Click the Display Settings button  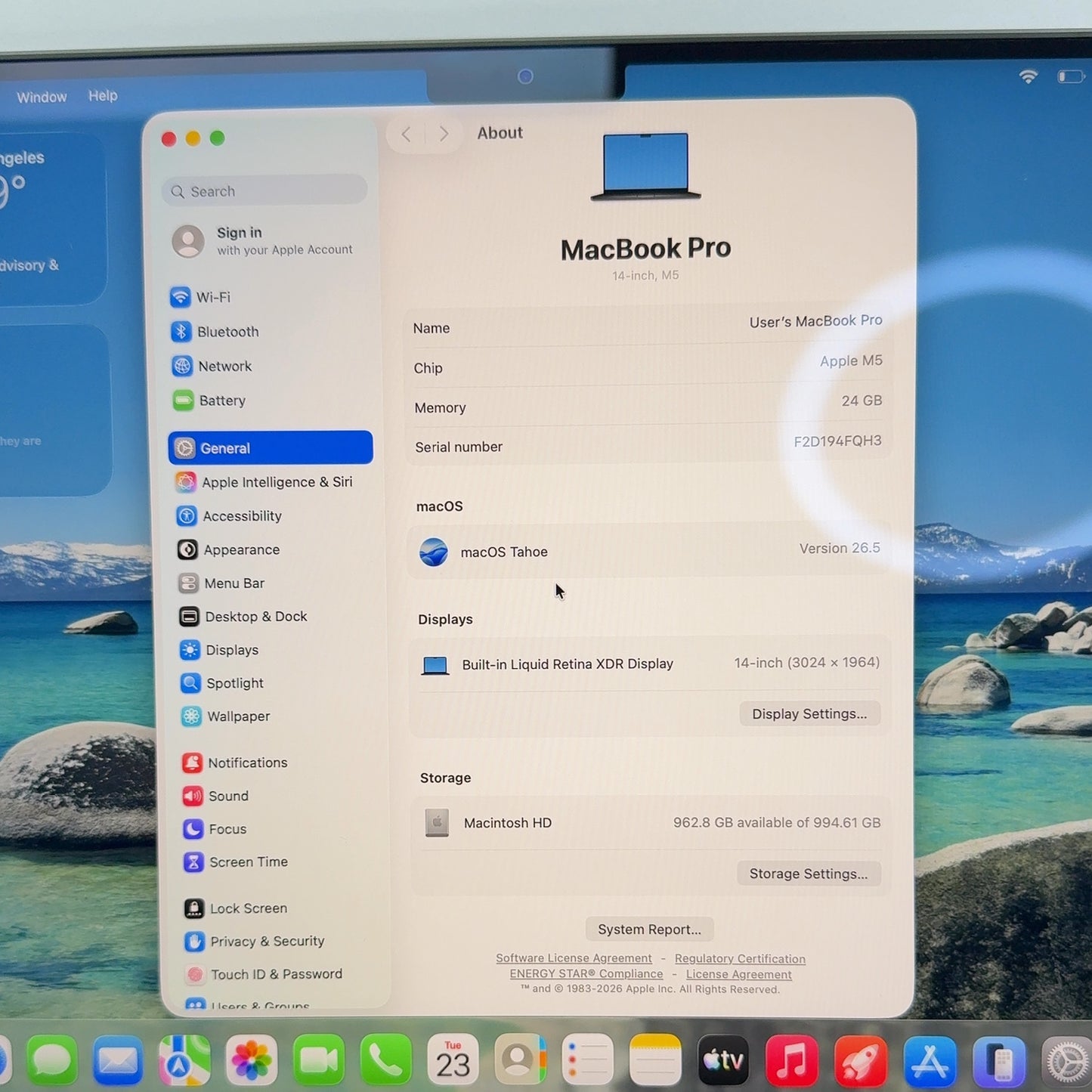[x=809, y=714]
